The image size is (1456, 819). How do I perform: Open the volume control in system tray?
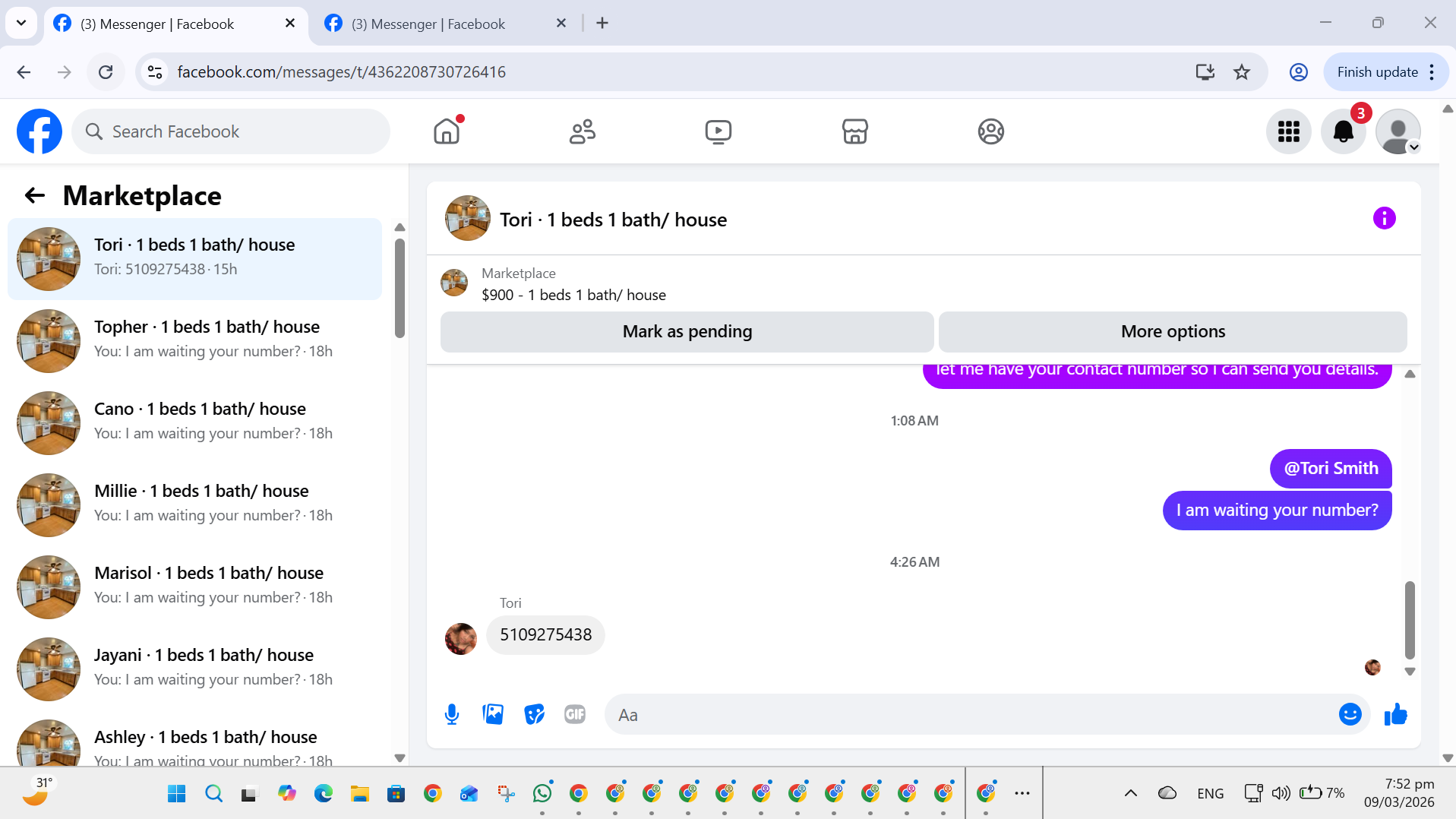pos(1281,793)
